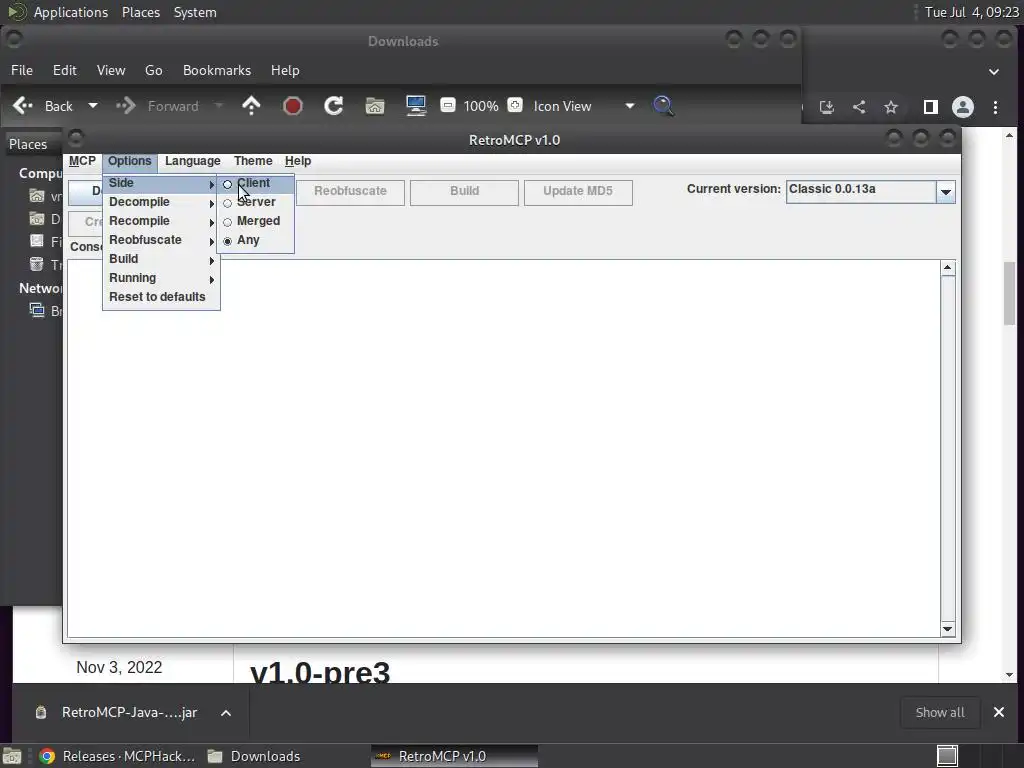Open the System panel menu
This screenshot has width=1024, height=768.
click(195, 12)
